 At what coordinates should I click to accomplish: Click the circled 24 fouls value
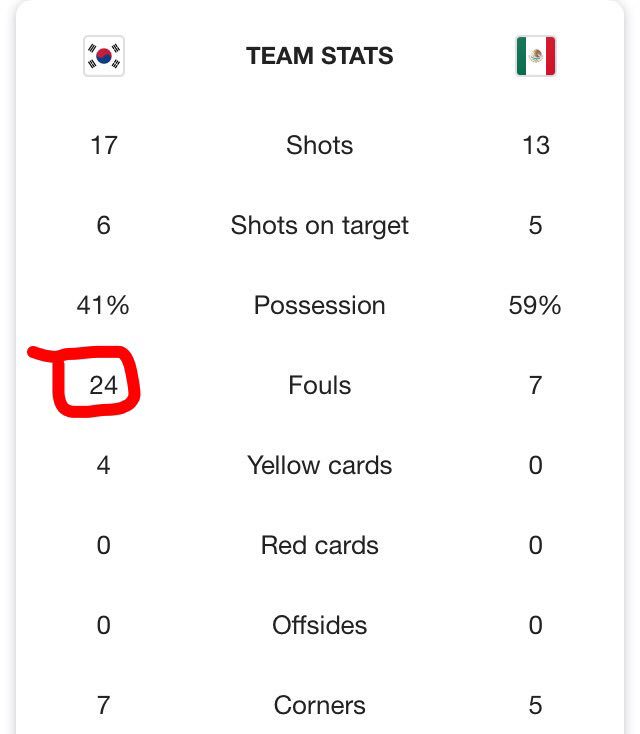click(103, 385)
